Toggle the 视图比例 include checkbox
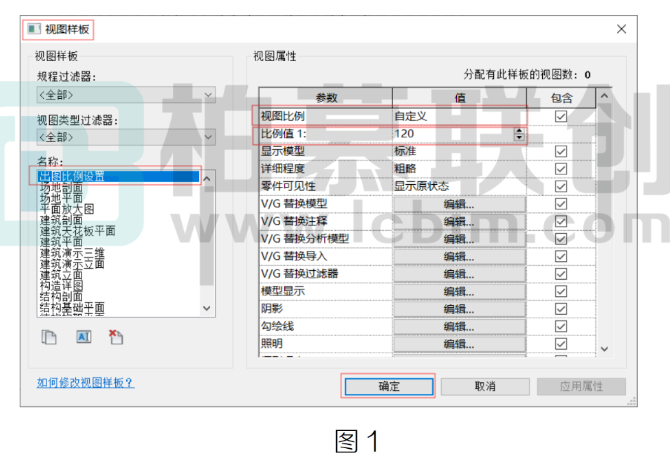 pyautogui.click(x=561, y=116)
